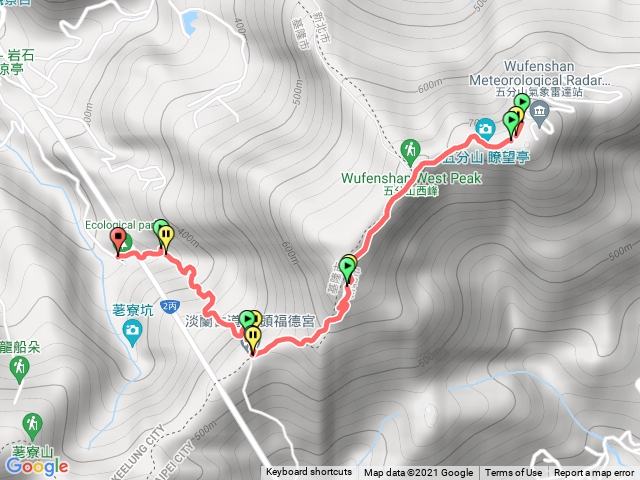Open the Terms of Use link
Image resolution: width=640 pixels, height=480 pixels.
tap(513, 473)
